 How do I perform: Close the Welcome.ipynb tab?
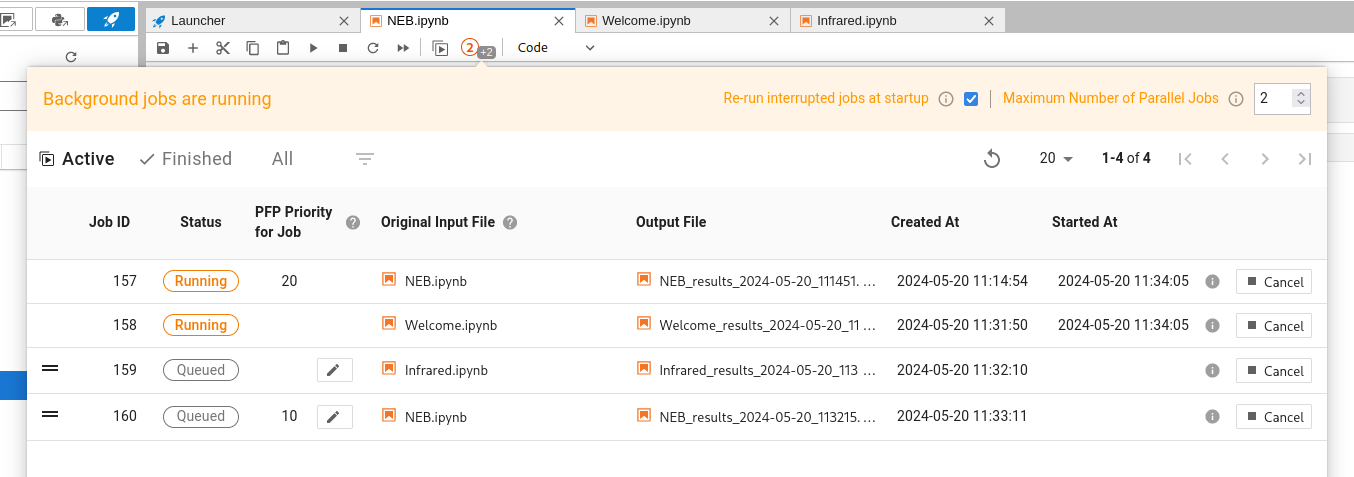click(x=774, y=20)
